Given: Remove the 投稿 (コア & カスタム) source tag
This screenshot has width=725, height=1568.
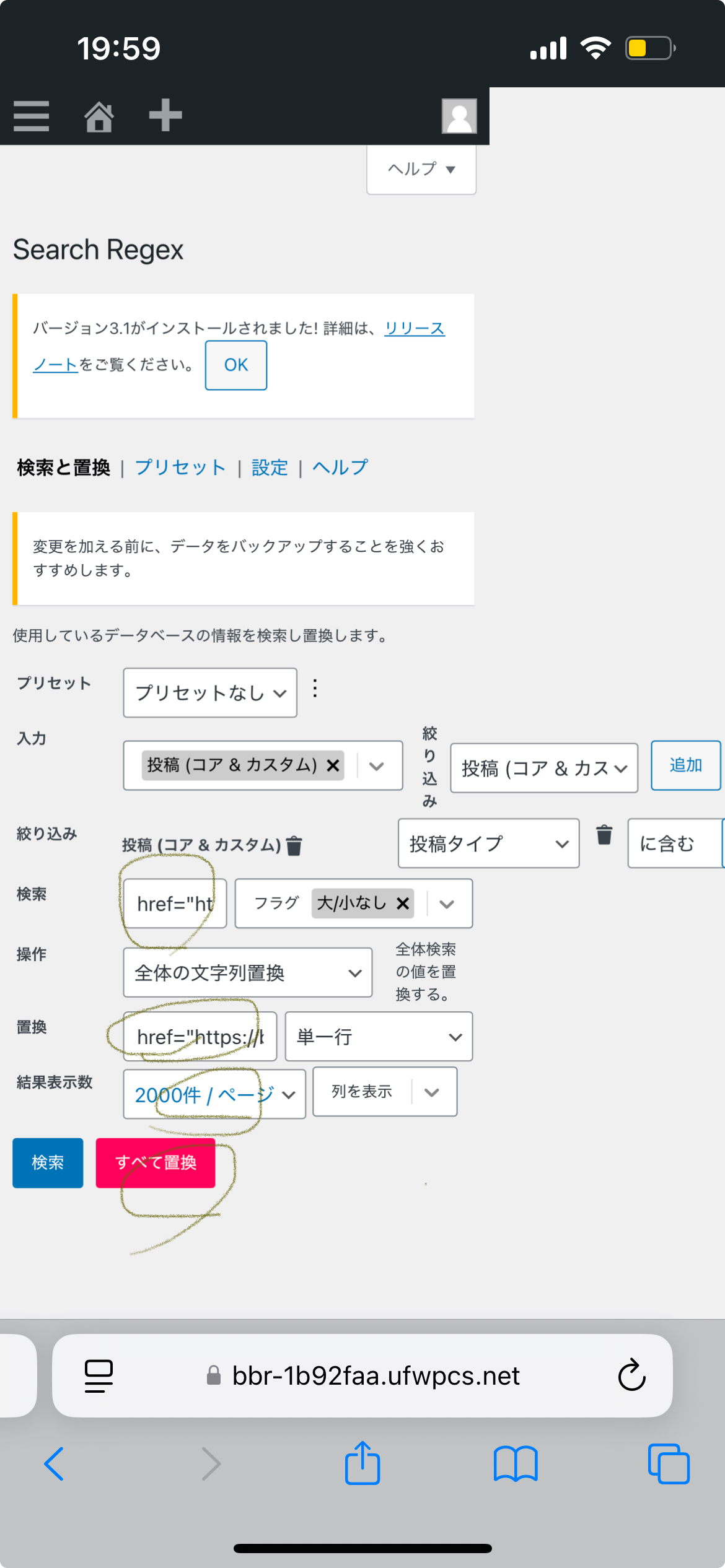Looking at the screenshot, I should 333,765.
